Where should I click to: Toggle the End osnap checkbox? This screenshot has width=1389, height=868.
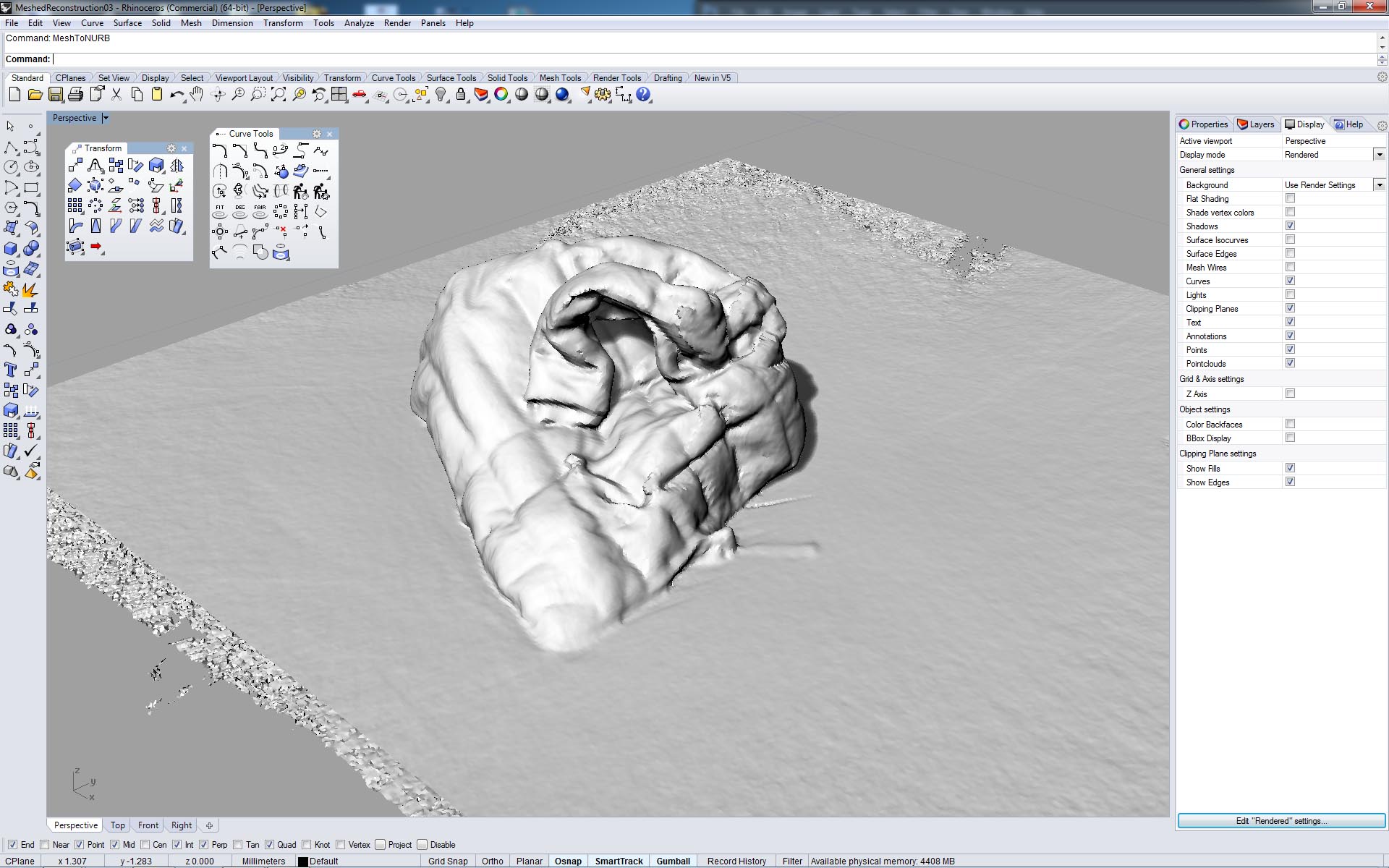pos(12,844)
